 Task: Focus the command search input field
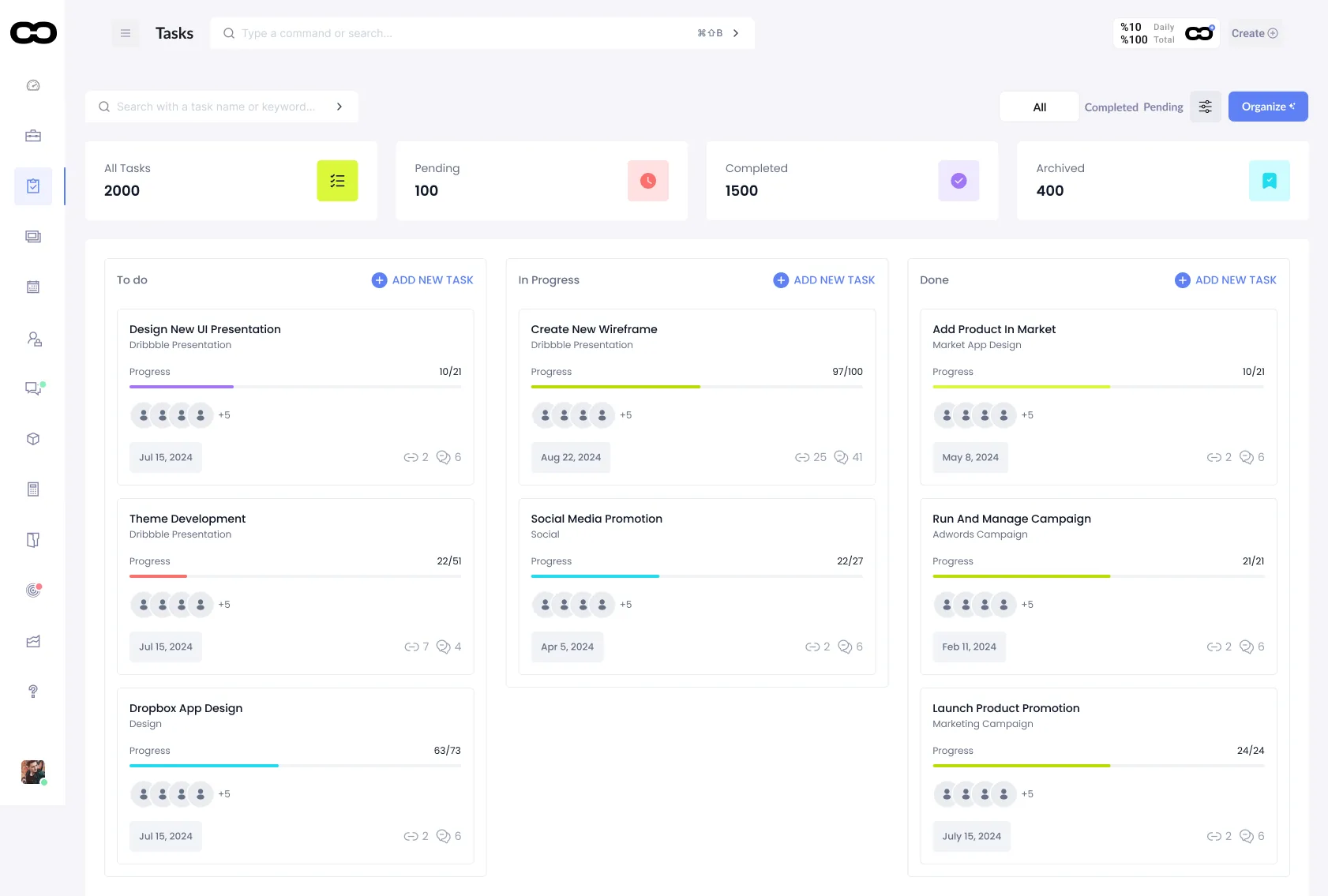(x=482, y=33)
